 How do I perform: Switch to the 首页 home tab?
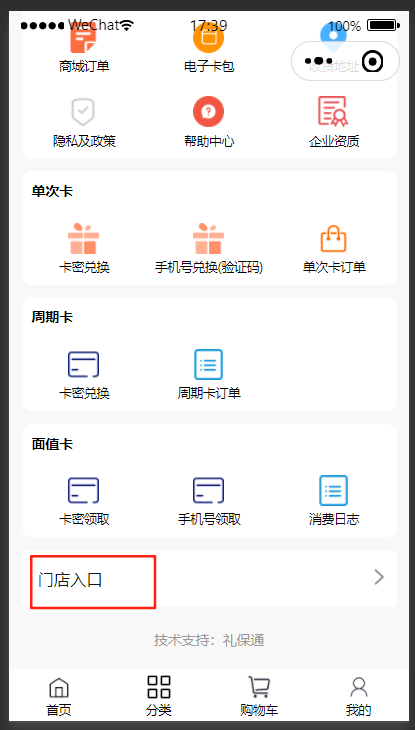[59, 696]
